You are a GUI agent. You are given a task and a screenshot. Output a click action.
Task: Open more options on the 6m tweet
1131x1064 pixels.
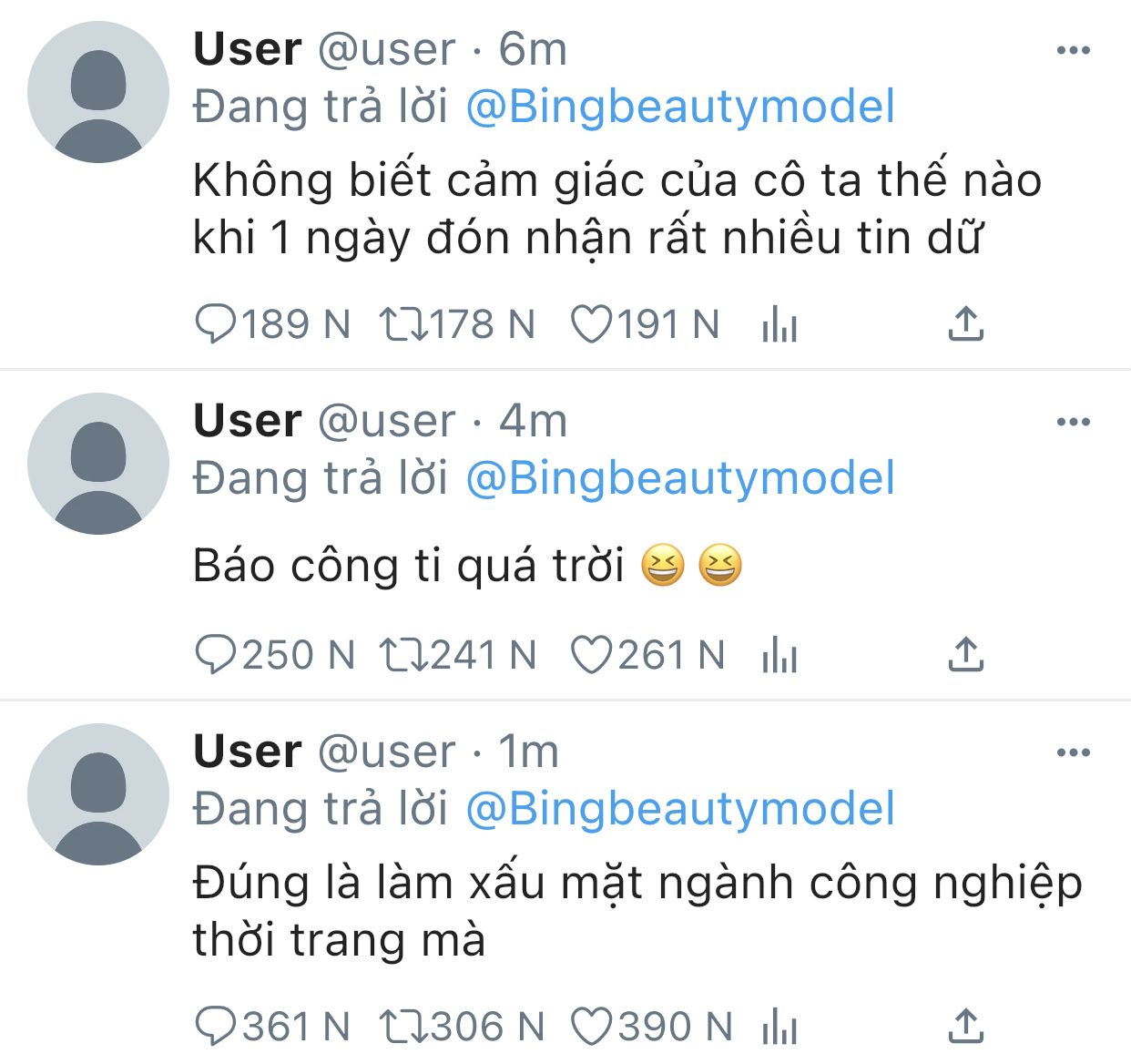[x=1074, y=50]
